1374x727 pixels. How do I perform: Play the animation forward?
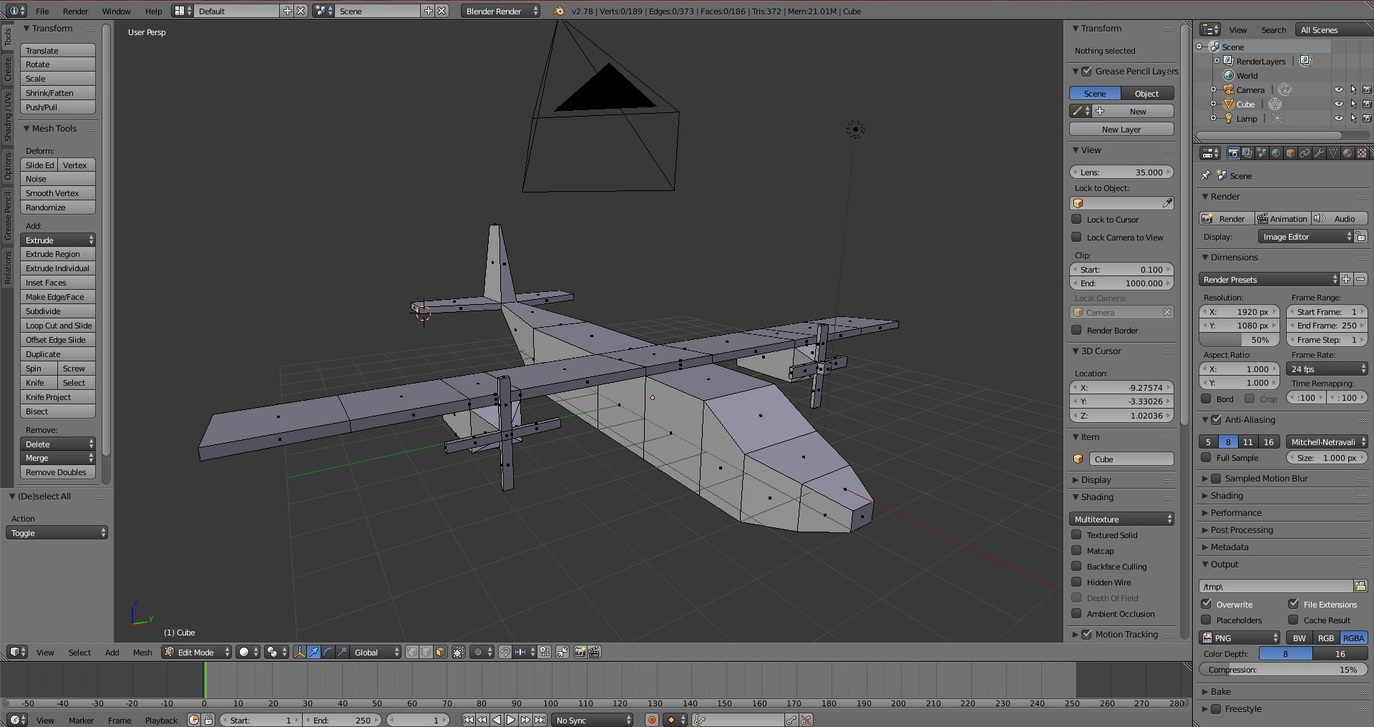point(511,720)
